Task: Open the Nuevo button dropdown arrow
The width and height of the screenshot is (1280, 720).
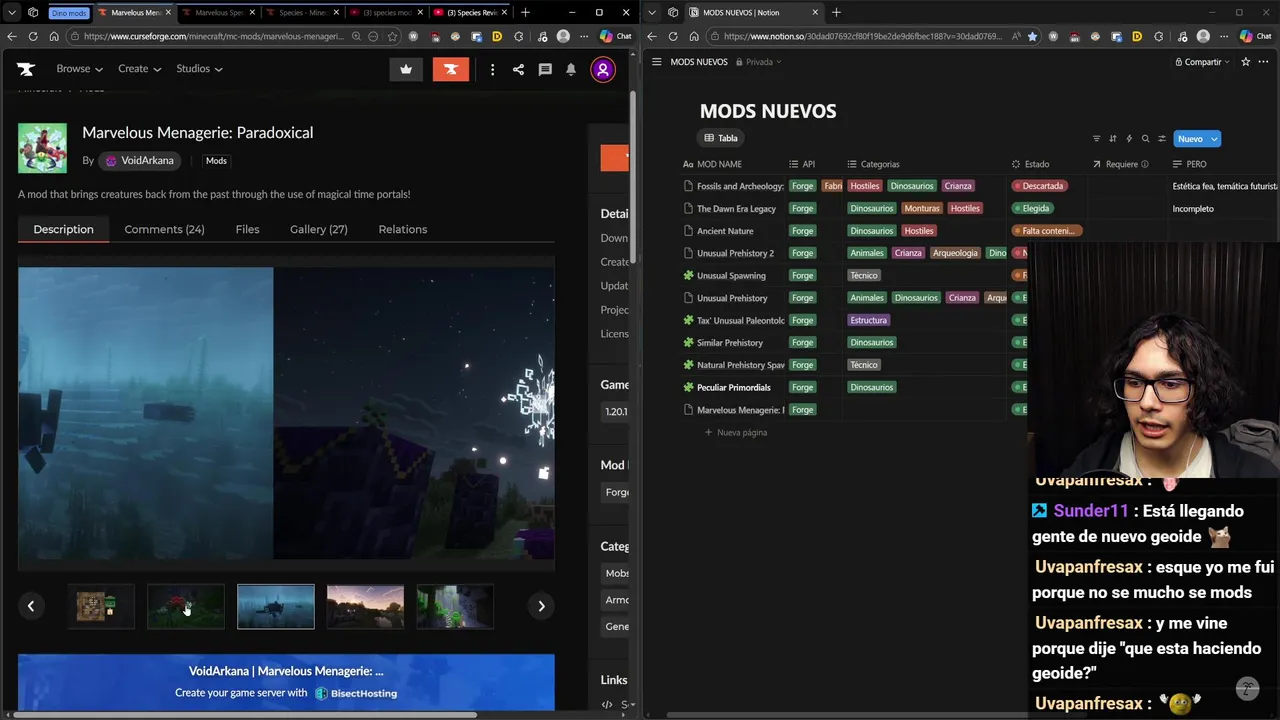Action: pos(1214,139)
